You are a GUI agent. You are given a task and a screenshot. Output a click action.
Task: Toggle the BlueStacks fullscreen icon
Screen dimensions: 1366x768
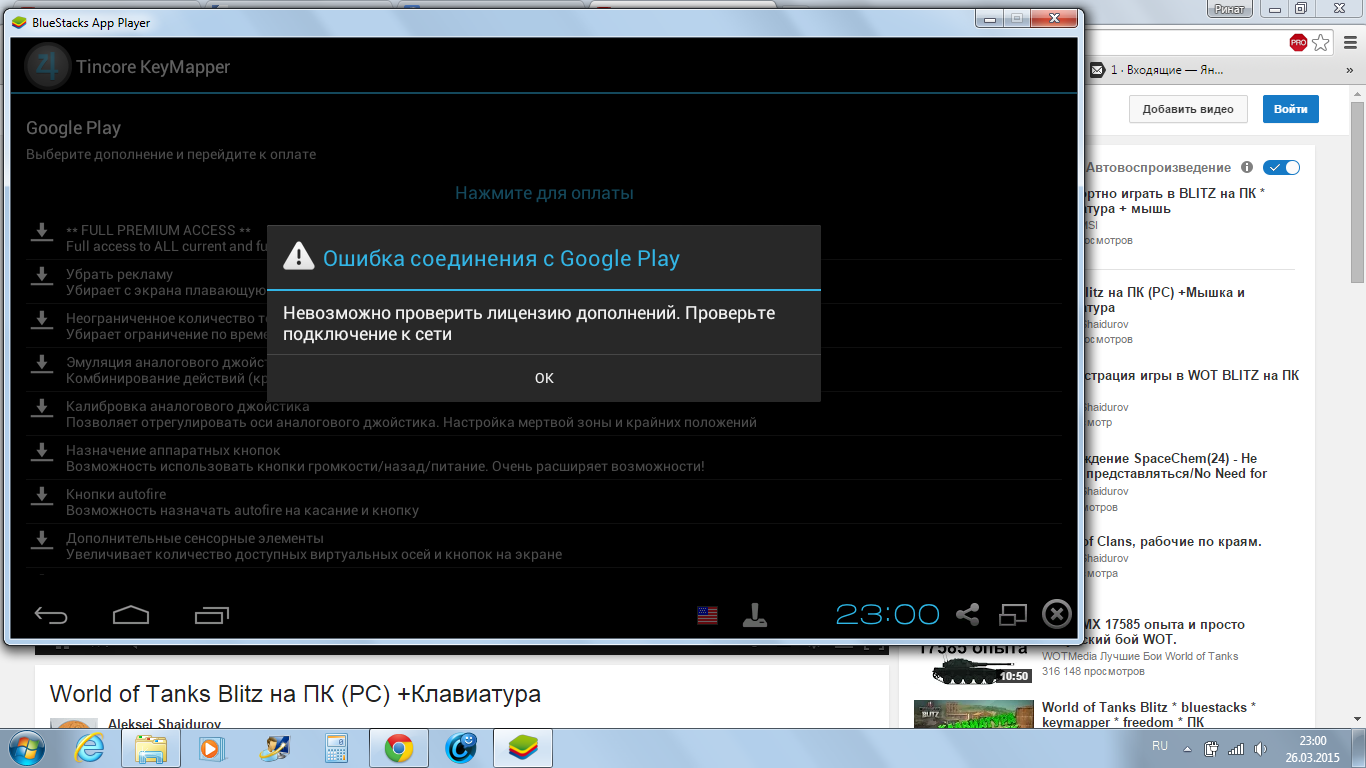pos(1013,615)
